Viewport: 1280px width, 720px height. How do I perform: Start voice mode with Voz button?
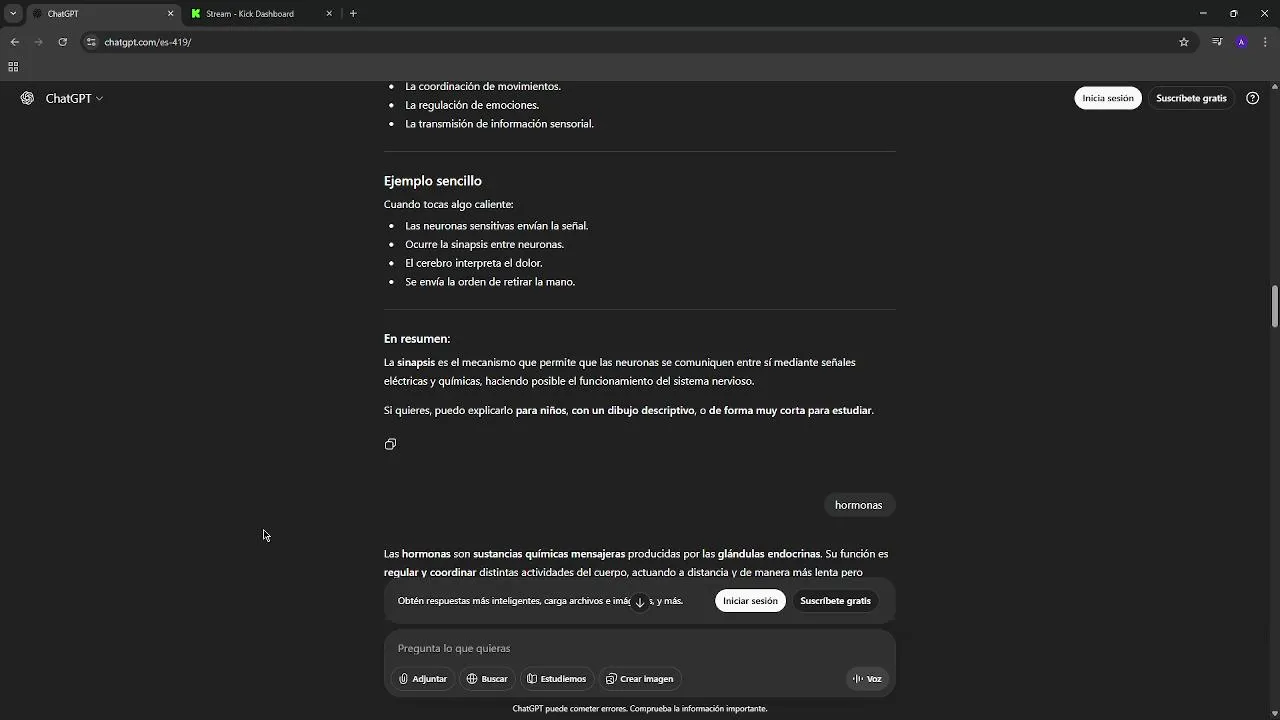(867, 679)
